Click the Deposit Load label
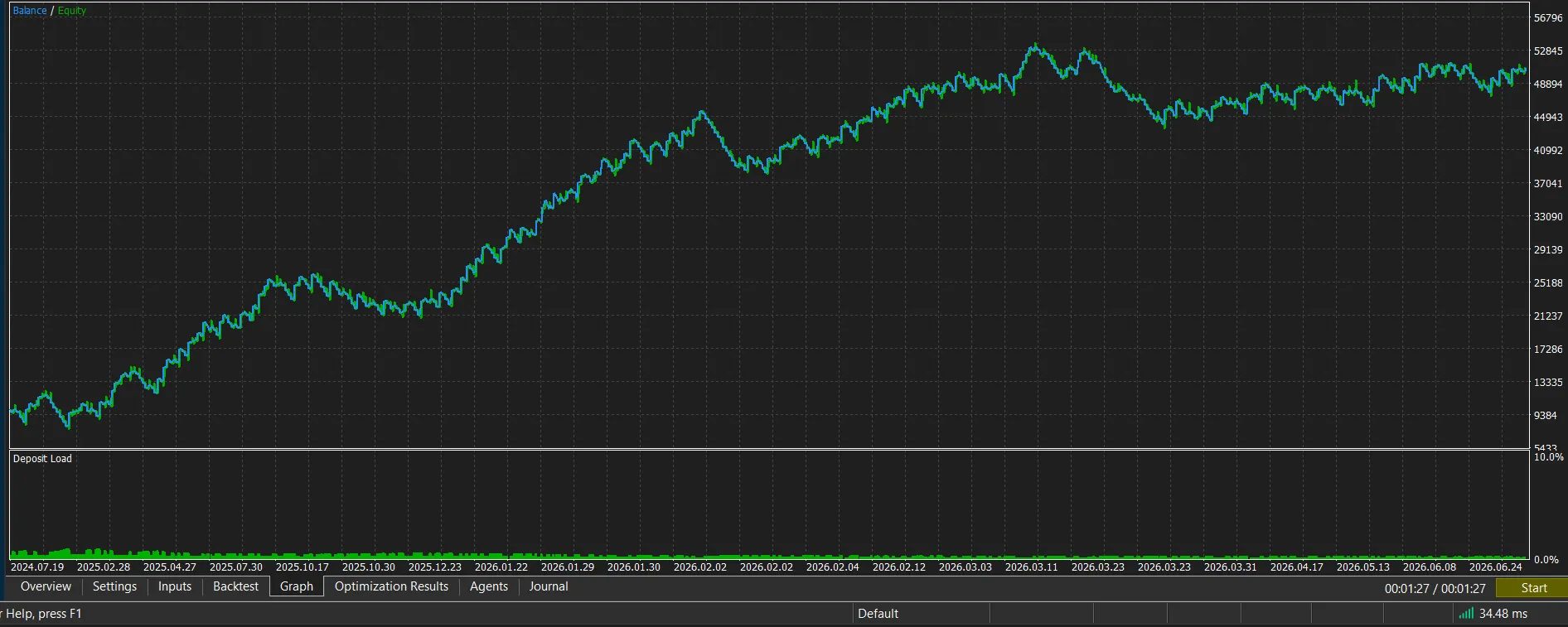The image size is (1568, 627). (42, 459)
